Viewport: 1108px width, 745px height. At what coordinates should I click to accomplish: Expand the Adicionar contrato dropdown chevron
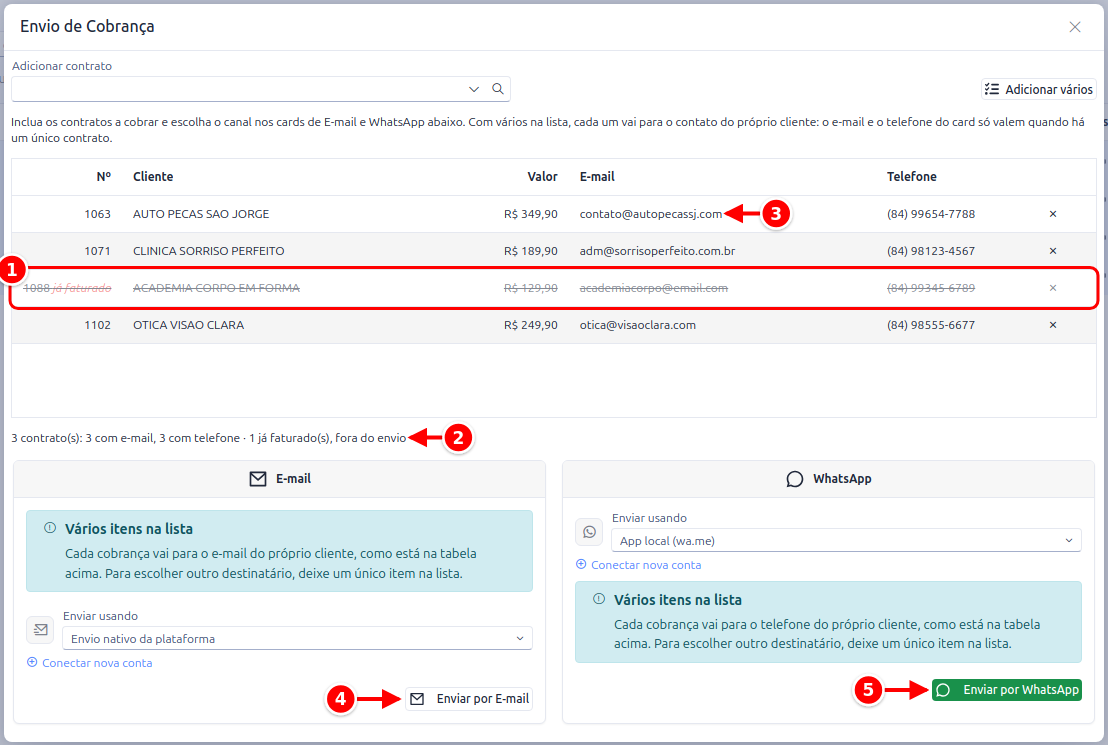pos(473,89)
